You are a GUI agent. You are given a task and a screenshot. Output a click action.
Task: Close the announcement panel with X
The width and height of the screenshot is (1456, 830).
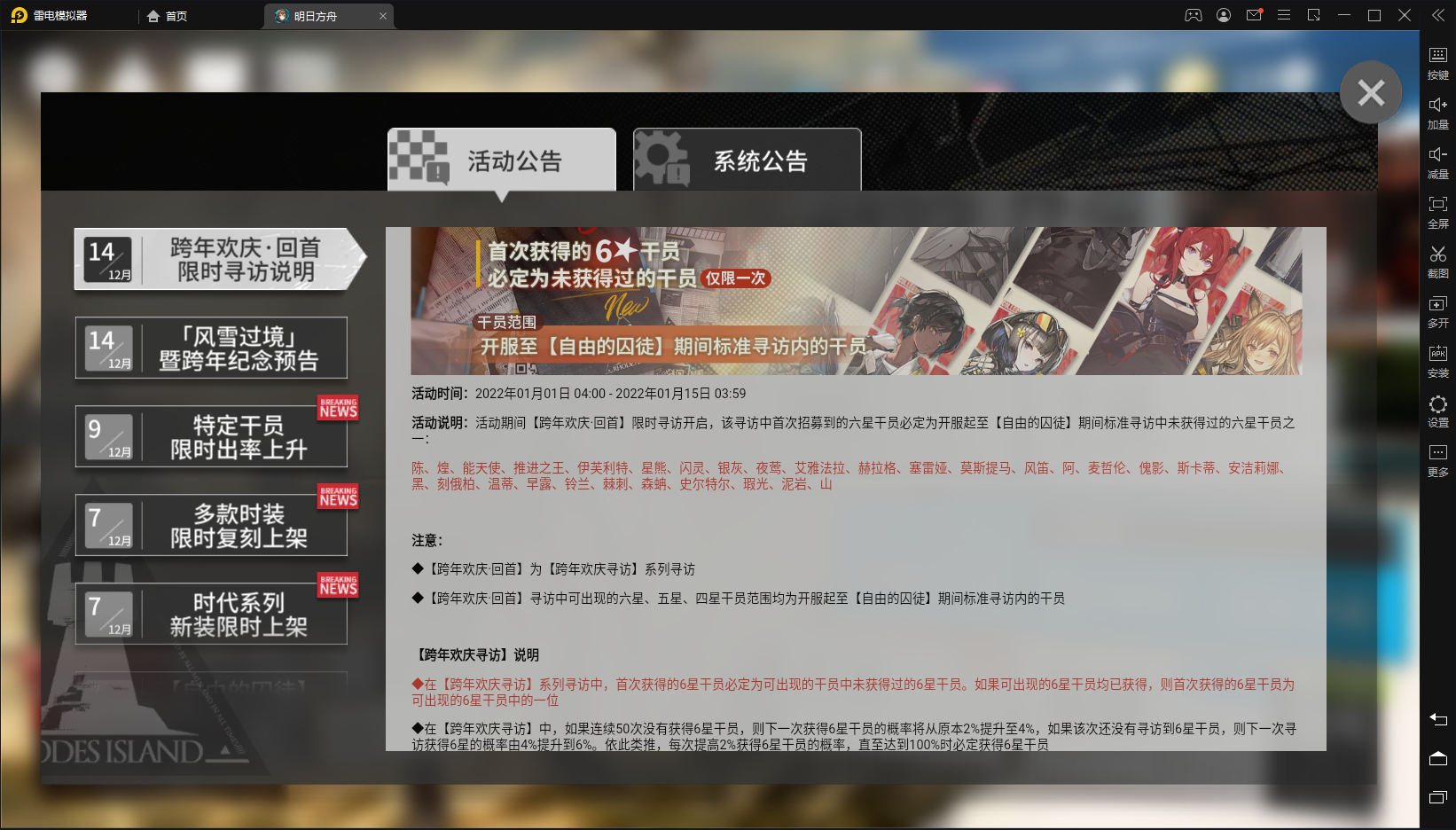click(1371, 92)
